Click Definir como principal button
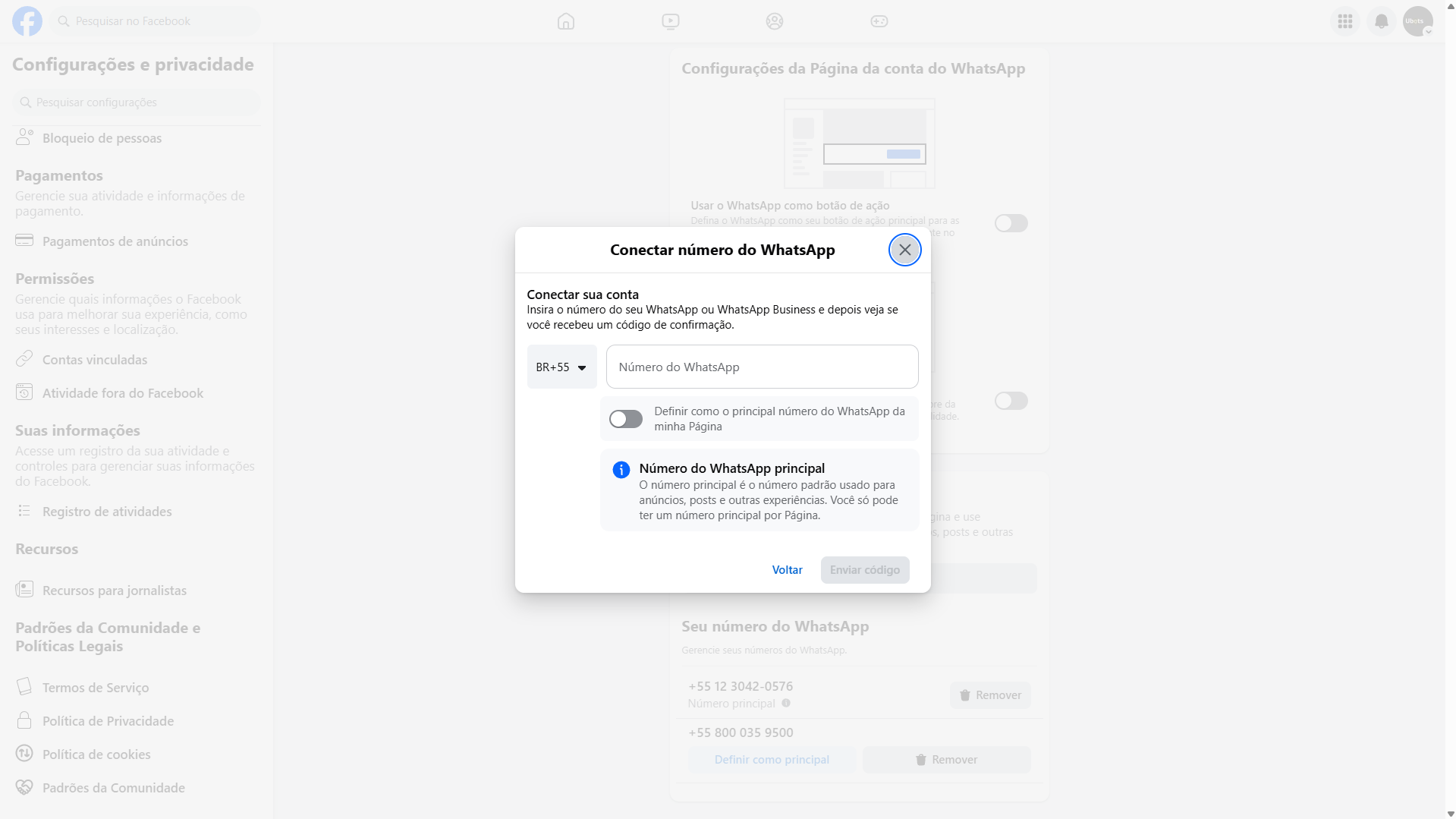The width and height of the screenshot is (1456, 819). (x=772, y=760)
